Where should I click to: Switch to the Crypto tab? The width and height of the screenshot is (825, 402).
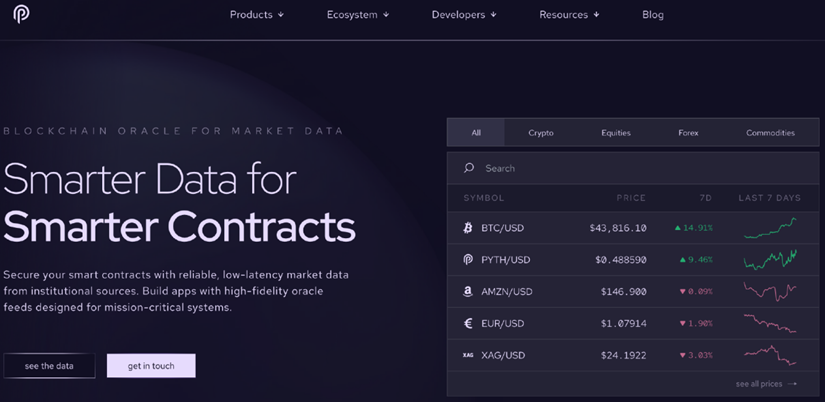click(541, 133)
